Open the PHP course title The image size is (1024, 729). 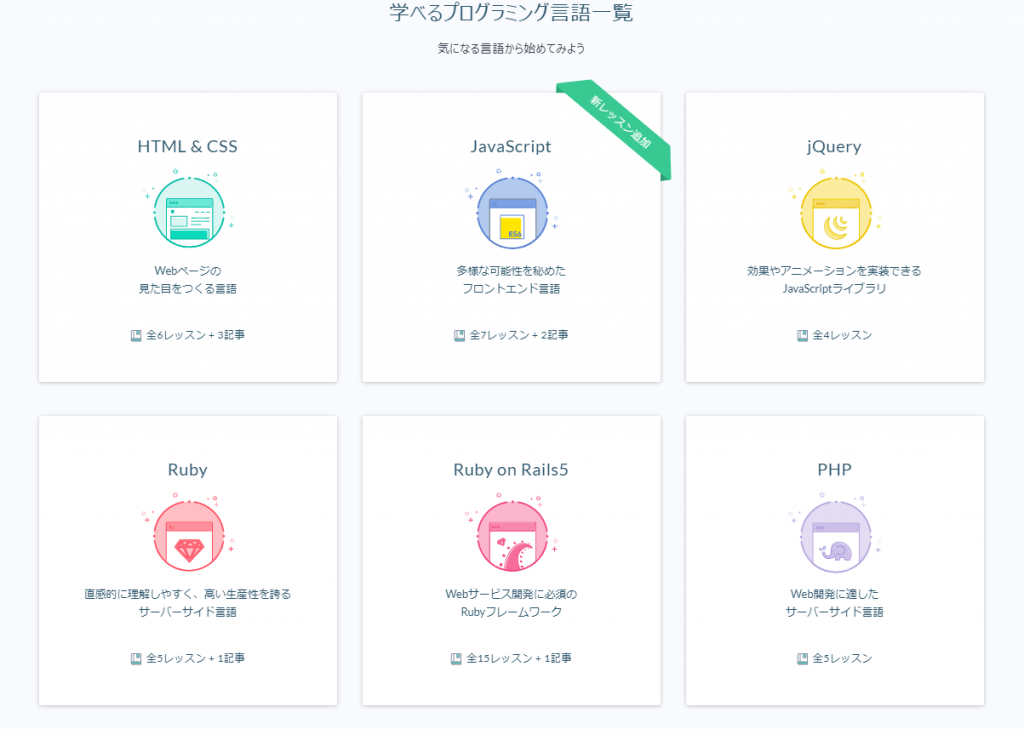(x=835, y=470)
